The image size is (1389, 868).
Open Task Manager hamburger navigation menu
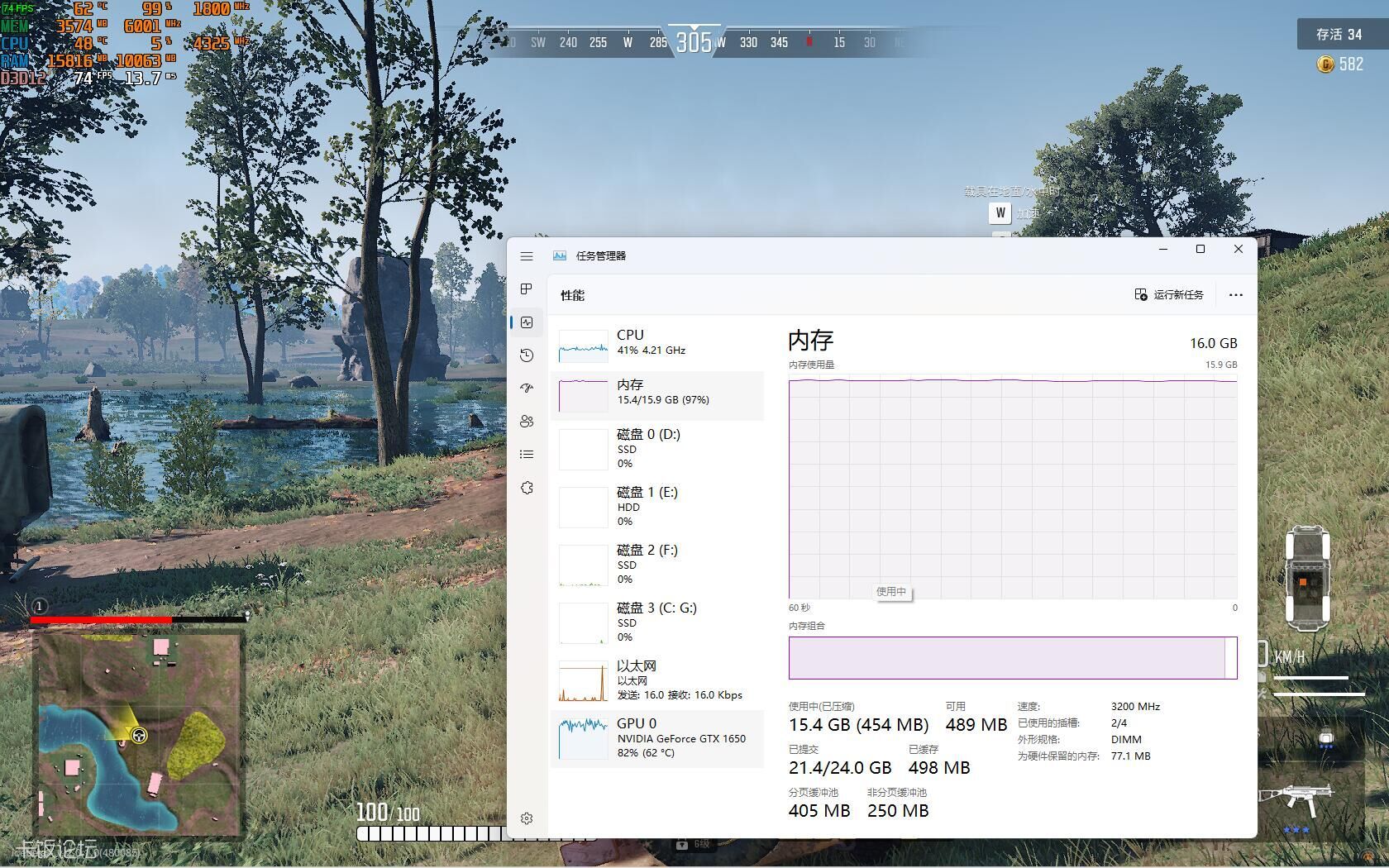point(527,256)
